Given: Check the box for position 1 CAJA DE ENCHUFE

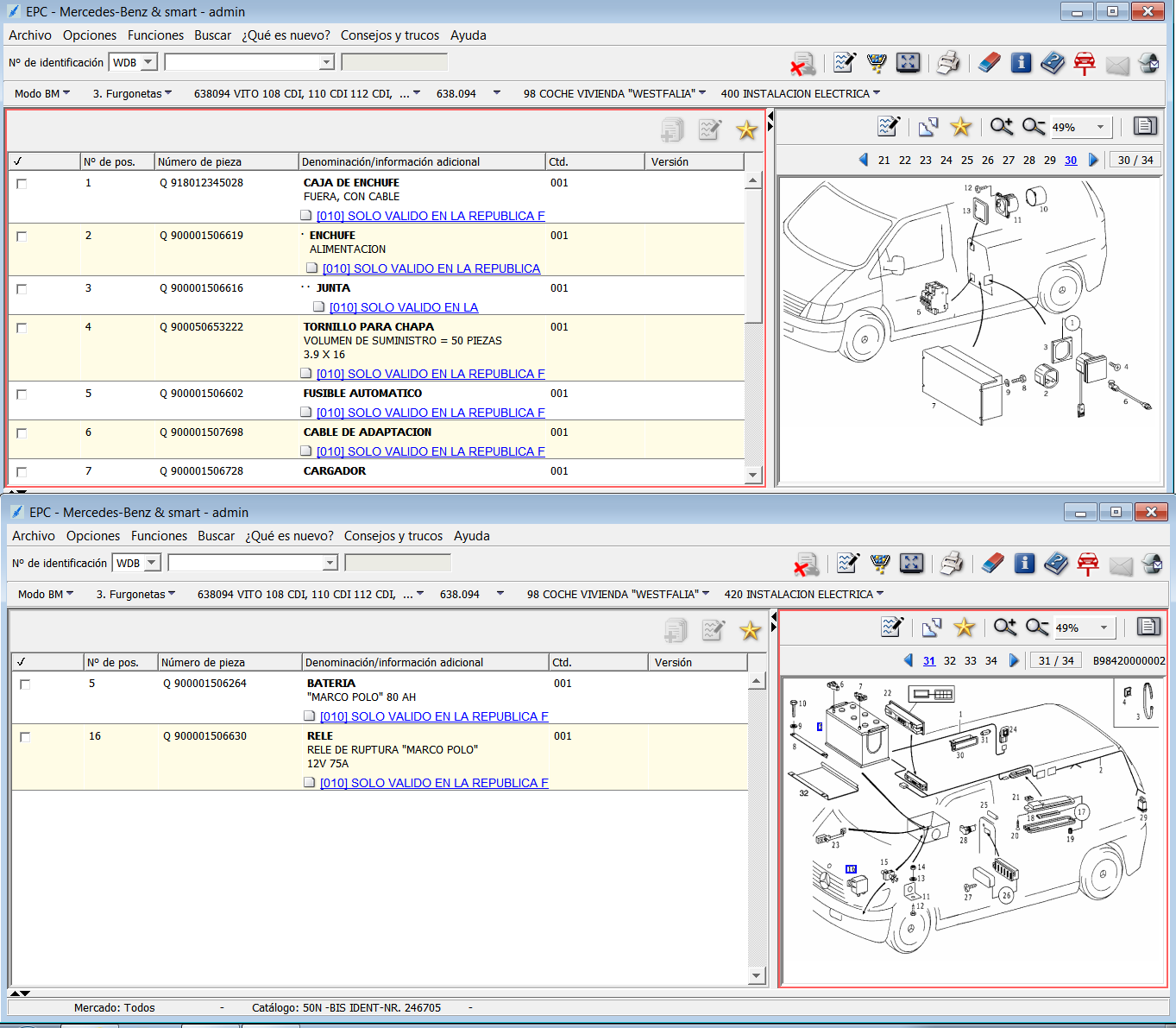Looking at the screenshot, I should tap(22, 184).
